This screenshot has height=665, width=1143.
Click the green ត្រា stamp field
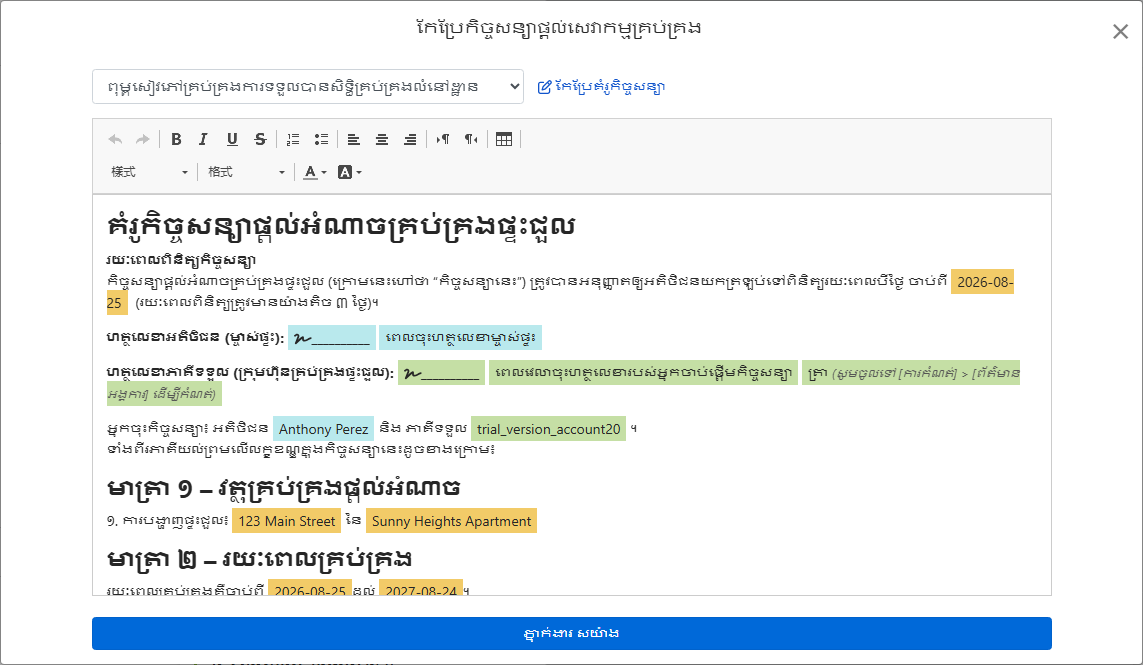(x=910, y=373)
